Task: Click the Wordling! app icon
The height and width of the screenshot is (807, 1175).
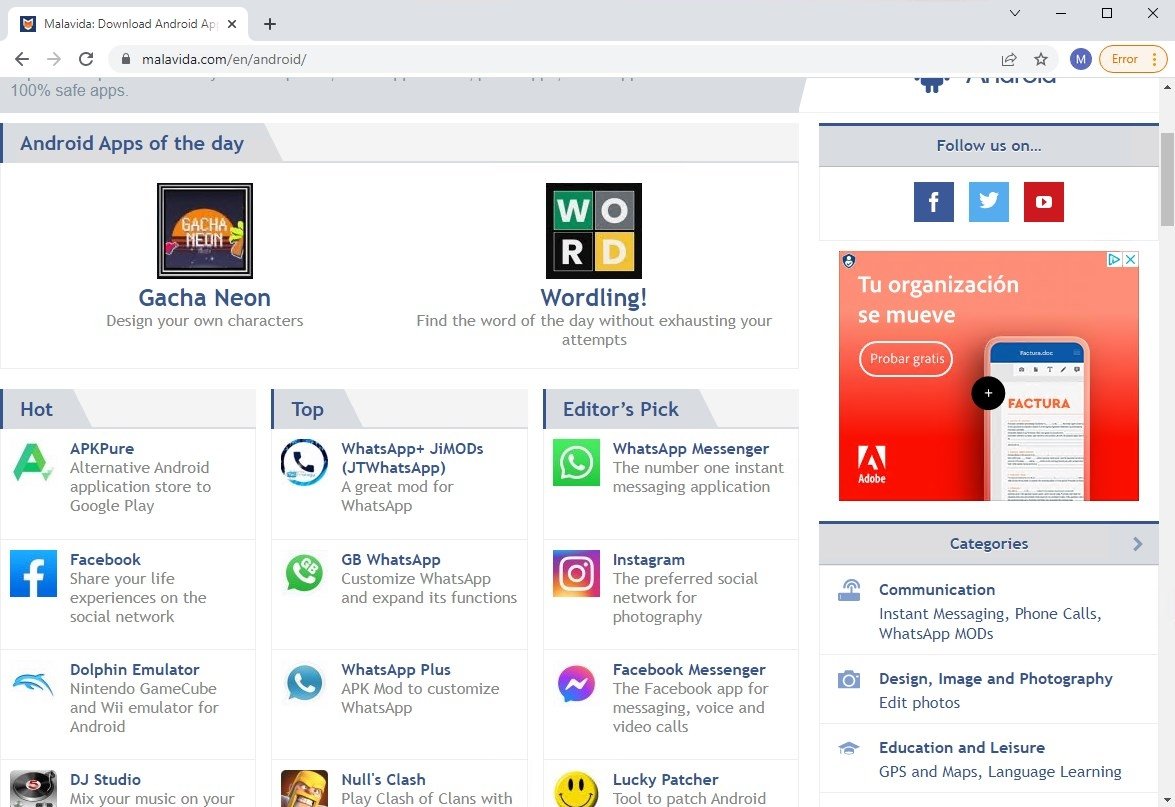Action: 593,231
